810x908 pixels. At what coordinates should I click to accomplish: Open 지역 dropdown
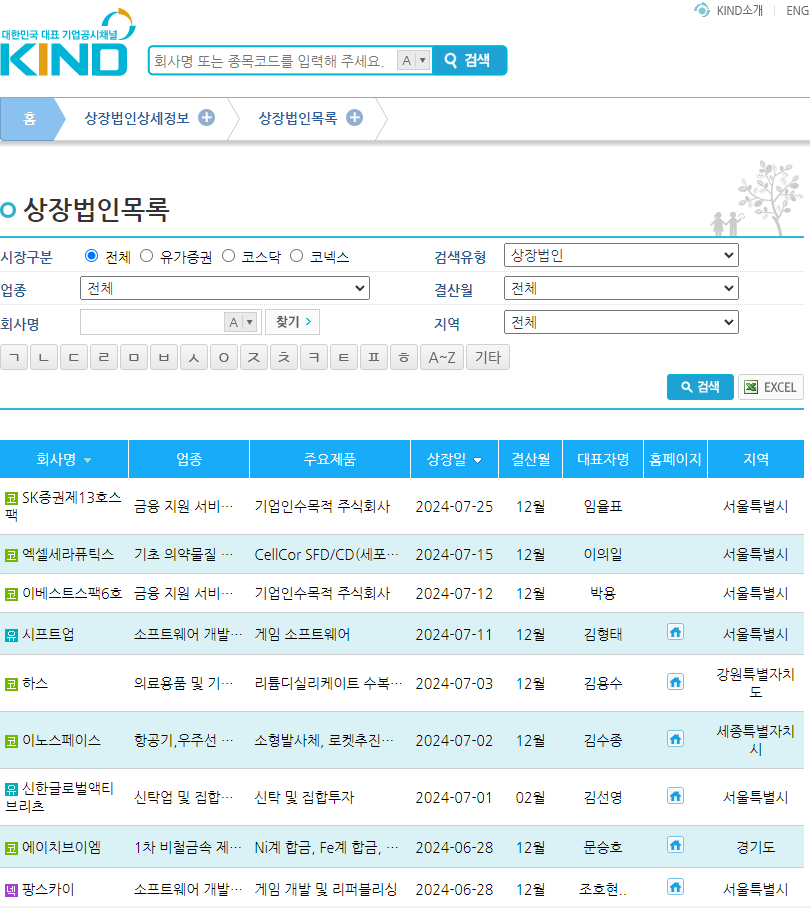(621, 322)
